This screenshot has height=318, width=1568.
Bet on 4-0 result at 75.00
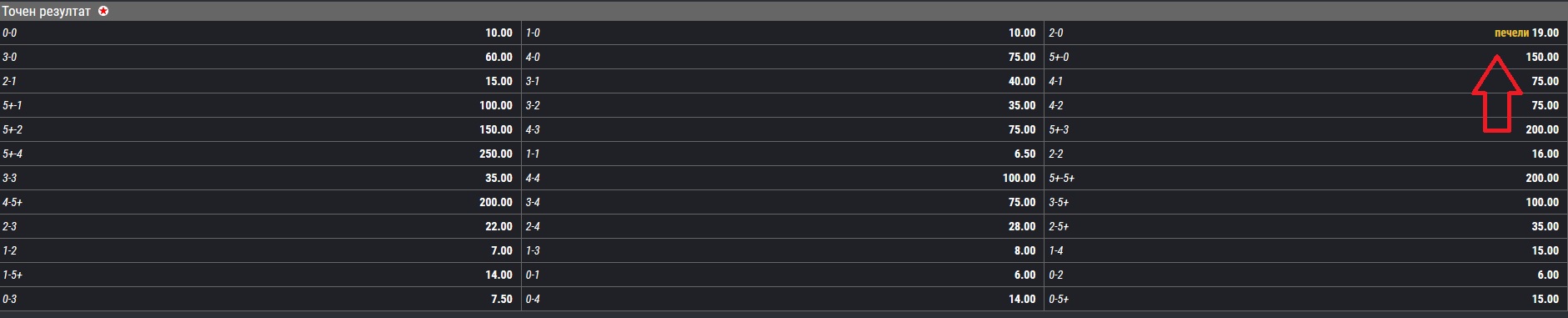(x=783, y=57)
